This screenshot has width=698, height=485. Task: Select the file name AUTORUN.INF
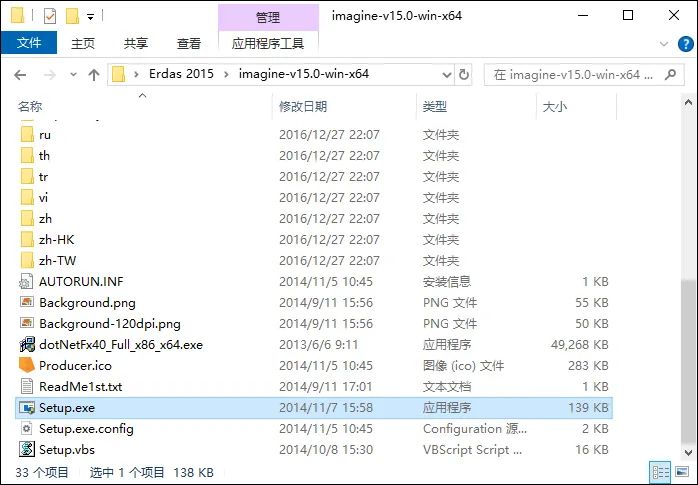pyautogui.click(x=81, y=282)
